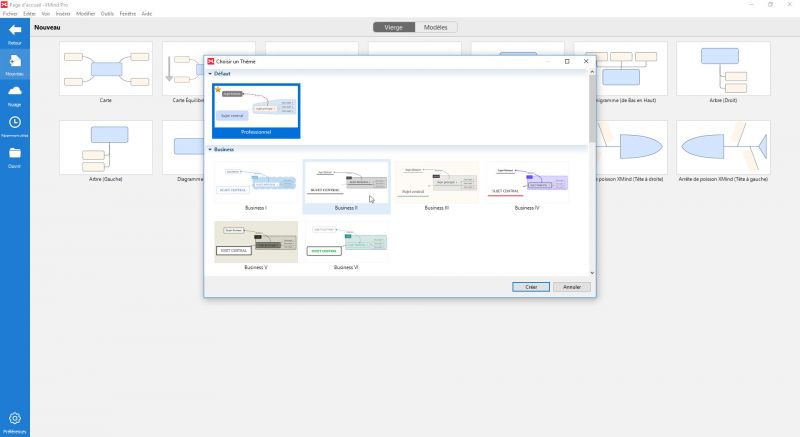Select the Carte map structure thumbnail
The image size is (800, 437).
click(x=106, y=68)
